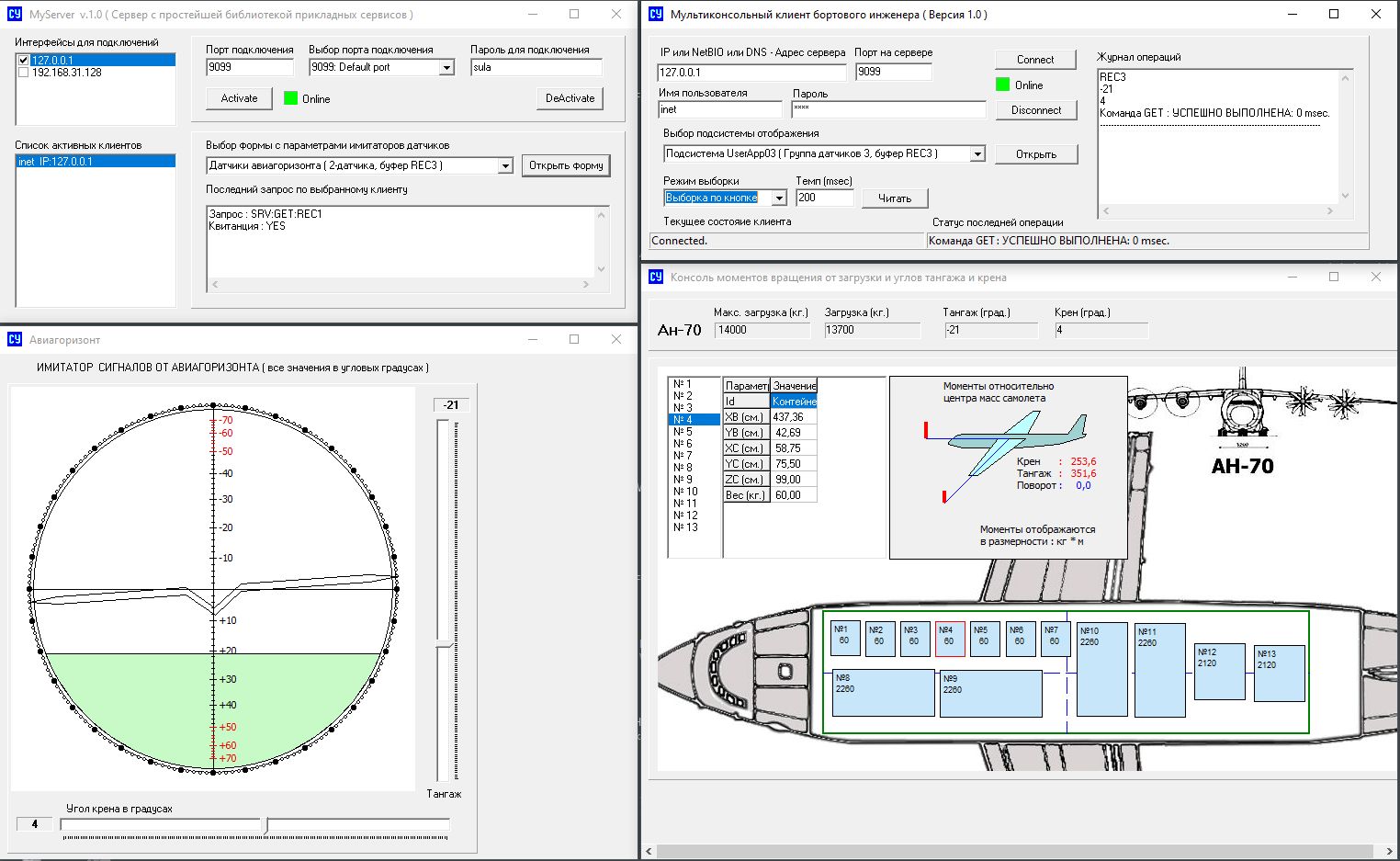Expand the Режим выборки dropdown
This screenshot has width=1400, height=861.
click(x=779, y=198)
